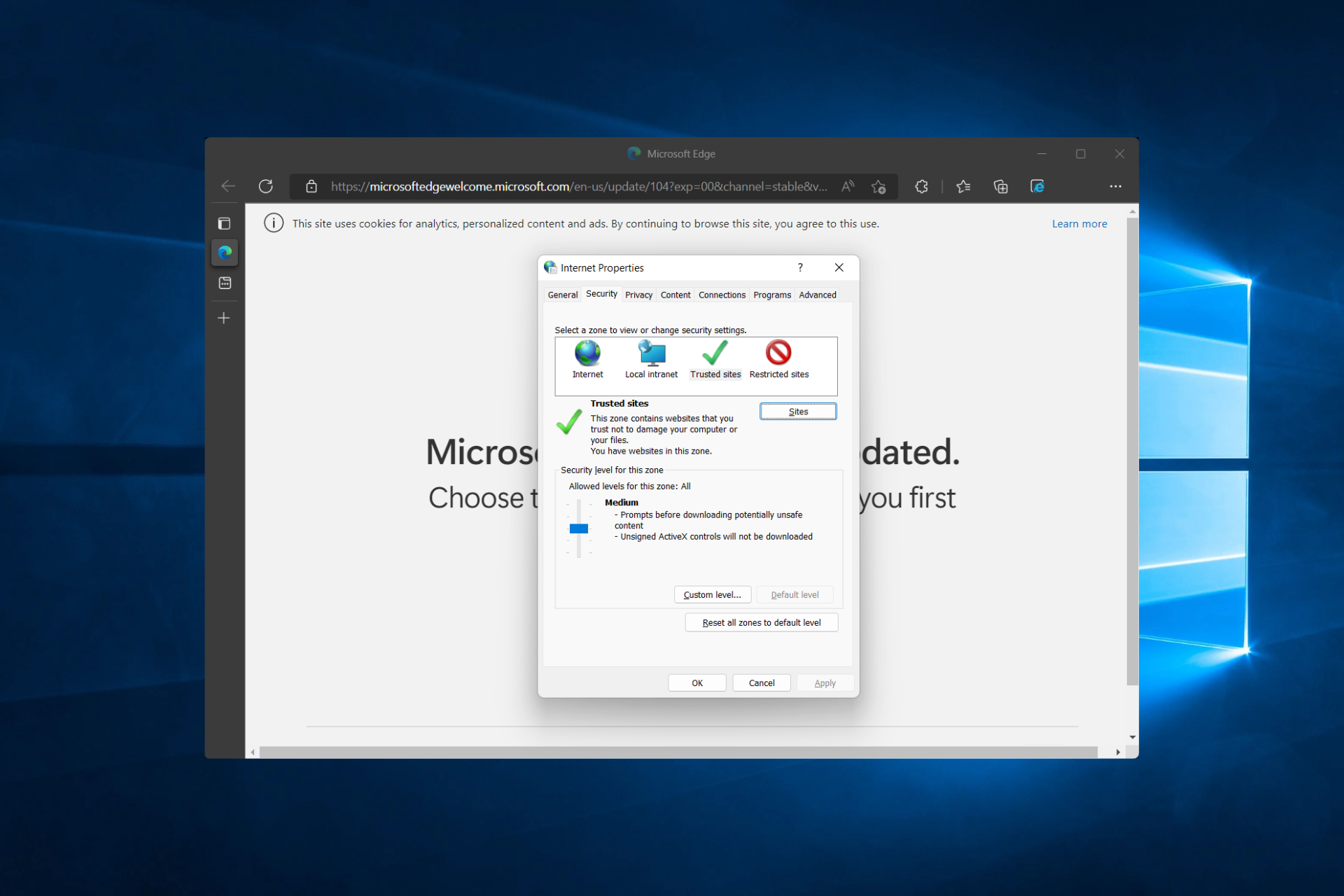
Task: Click the 'Medium' security level label
Action: [622, 502]
